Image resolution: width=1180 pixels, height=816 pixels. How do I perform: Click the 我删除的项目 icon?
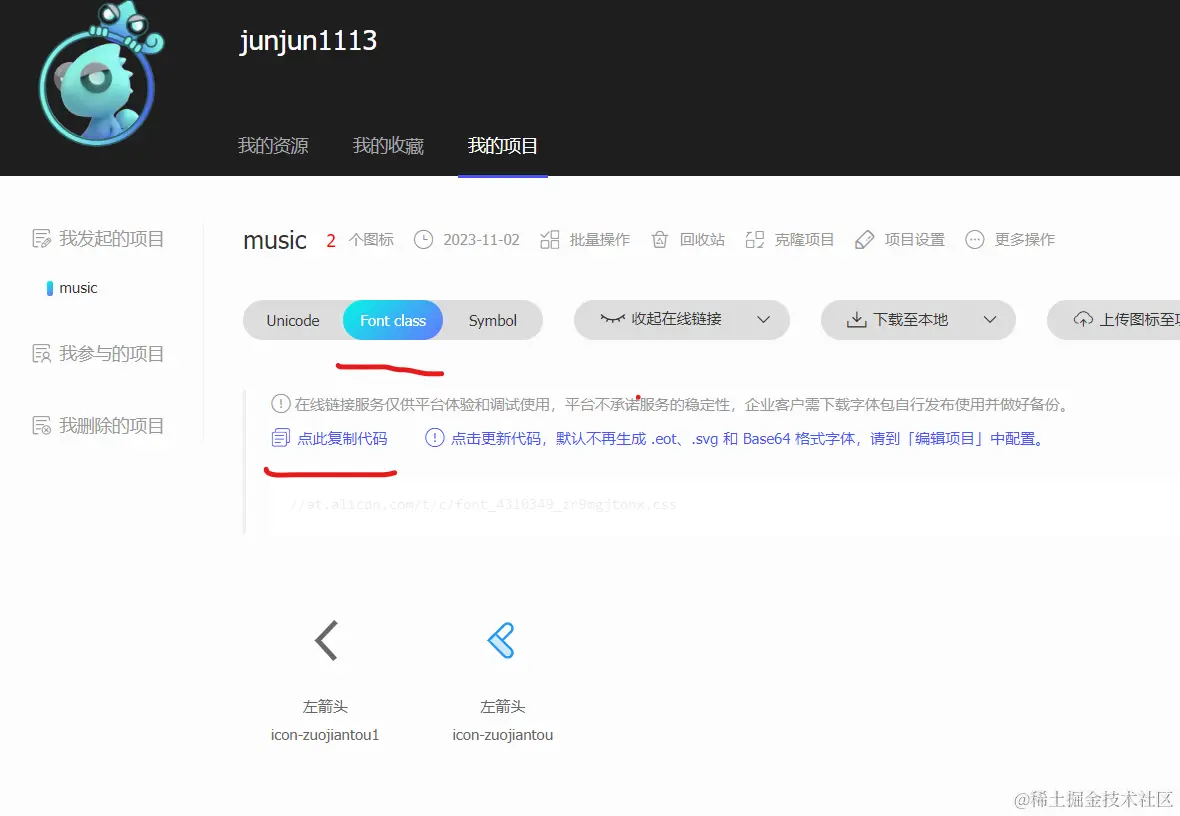[41, 425]
